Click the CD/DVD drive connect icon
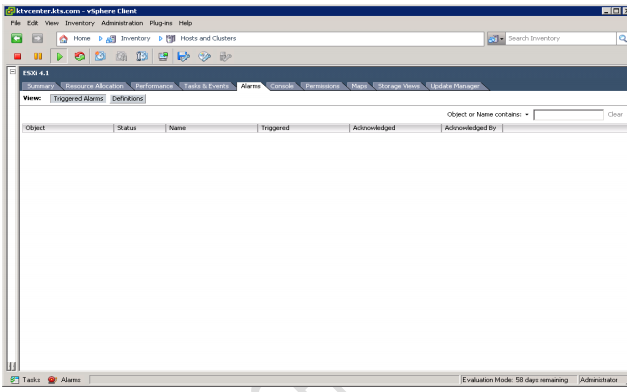This screenshot has height=392, width=633. [x=204, y=57]
